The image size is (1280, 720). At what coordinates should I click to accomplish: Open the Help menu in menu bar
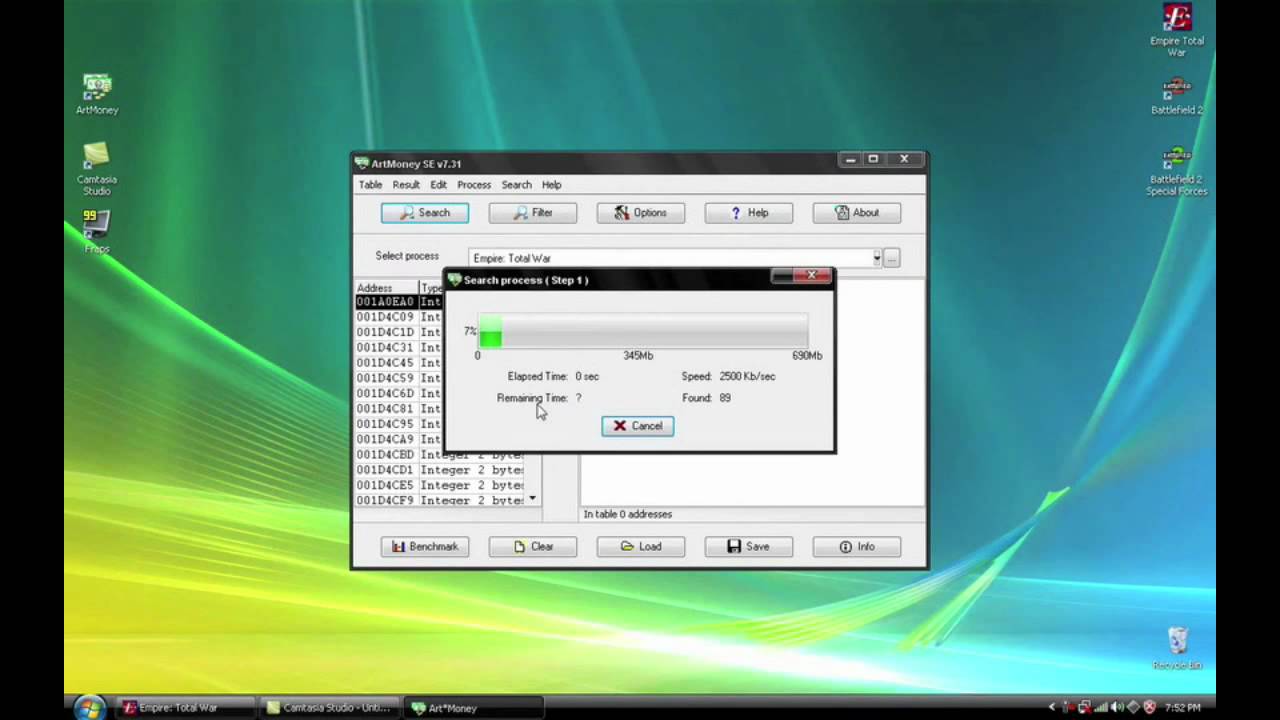551,184
